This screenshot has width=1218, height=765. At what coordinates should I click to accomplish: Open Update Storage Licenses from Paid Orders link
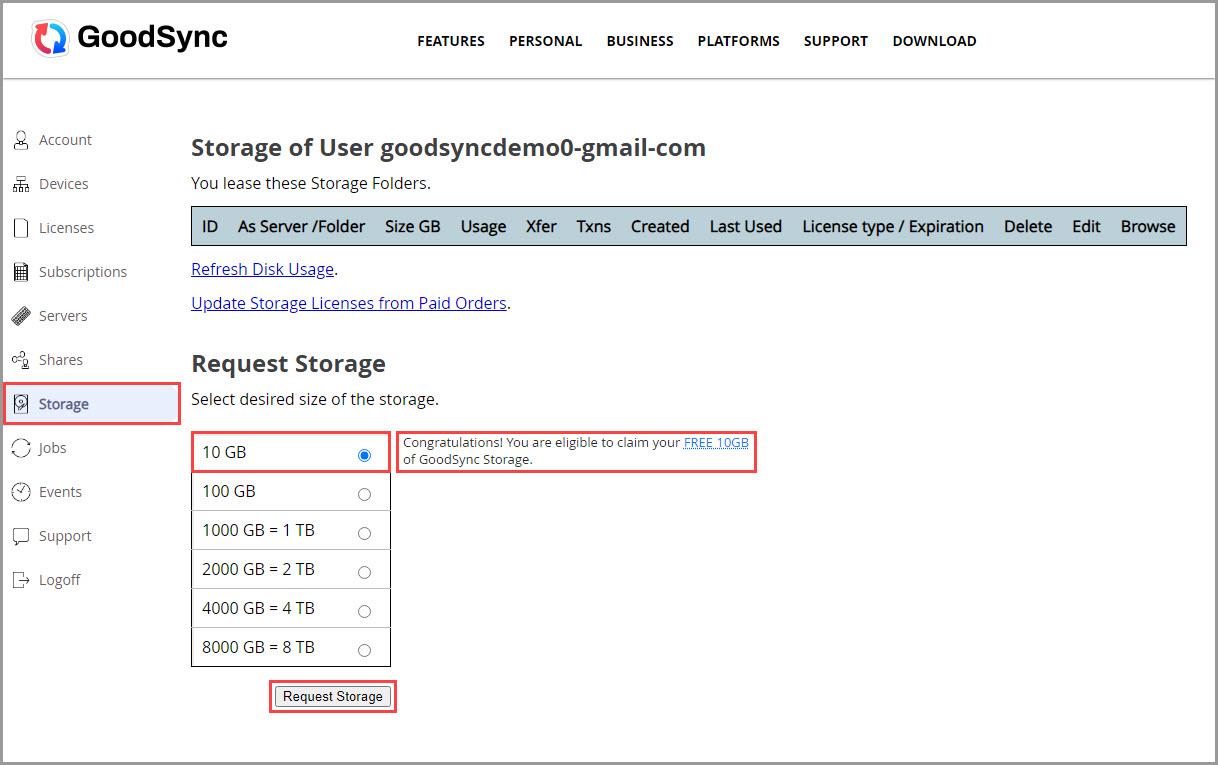coord(349,303)
